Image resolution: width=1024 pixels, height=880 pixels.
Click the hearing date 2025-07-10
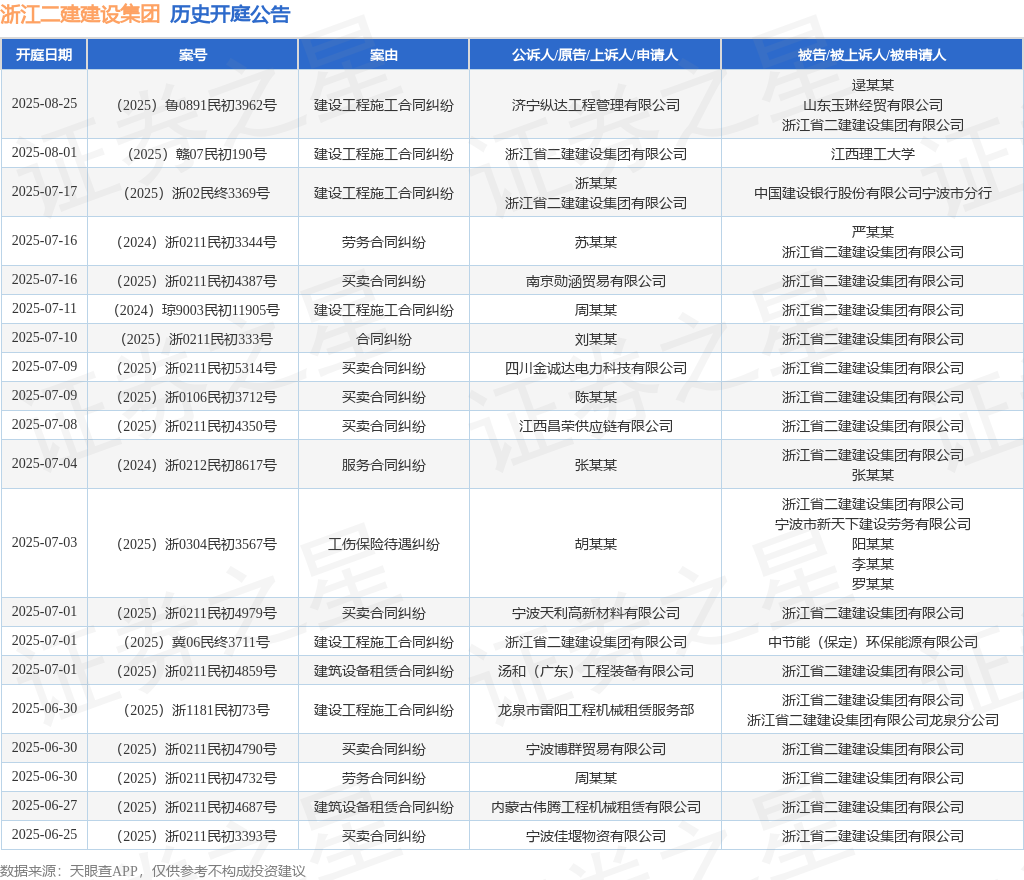pyautogui.click(x=44, y=338)
